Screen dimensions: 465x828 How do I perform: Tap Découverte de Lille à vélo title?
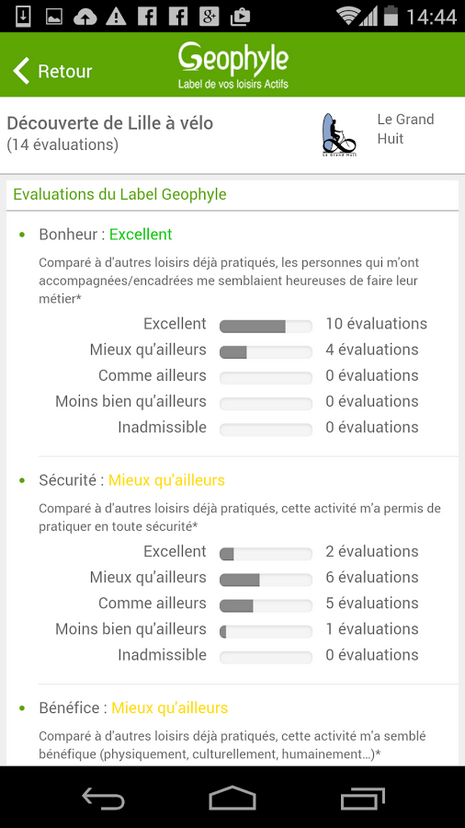110,123
